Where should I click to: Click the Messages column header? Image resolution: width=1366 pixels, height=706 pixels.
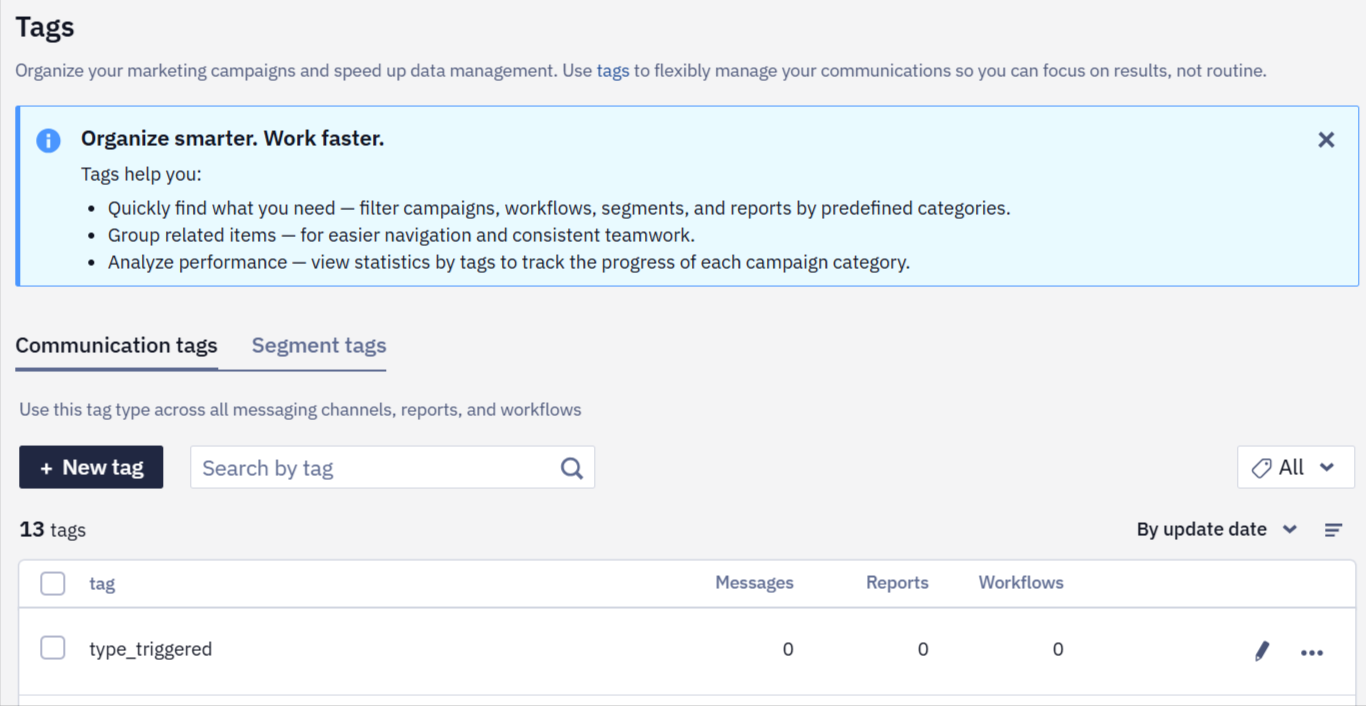[754, 582]
